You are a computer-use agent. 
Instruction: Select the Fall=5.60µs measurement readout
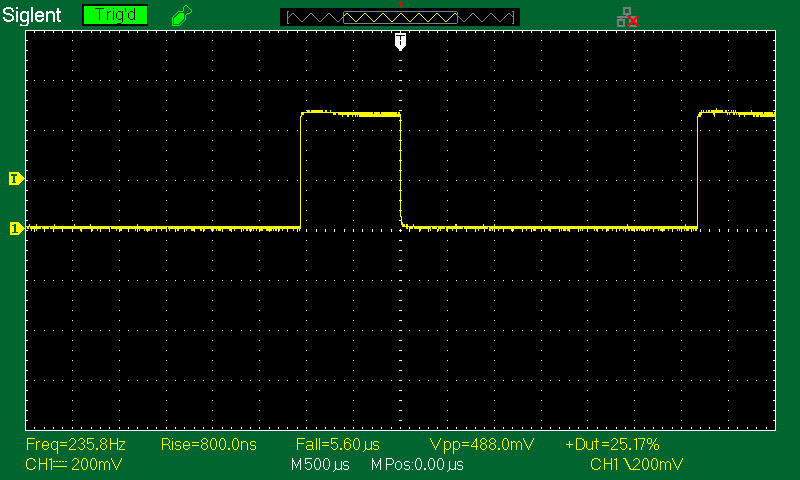(x=338, y=444)
